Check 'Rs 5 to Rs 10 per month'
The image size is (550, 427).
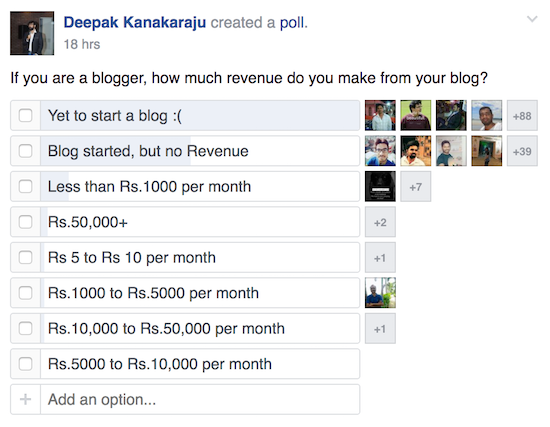[26, 258]
